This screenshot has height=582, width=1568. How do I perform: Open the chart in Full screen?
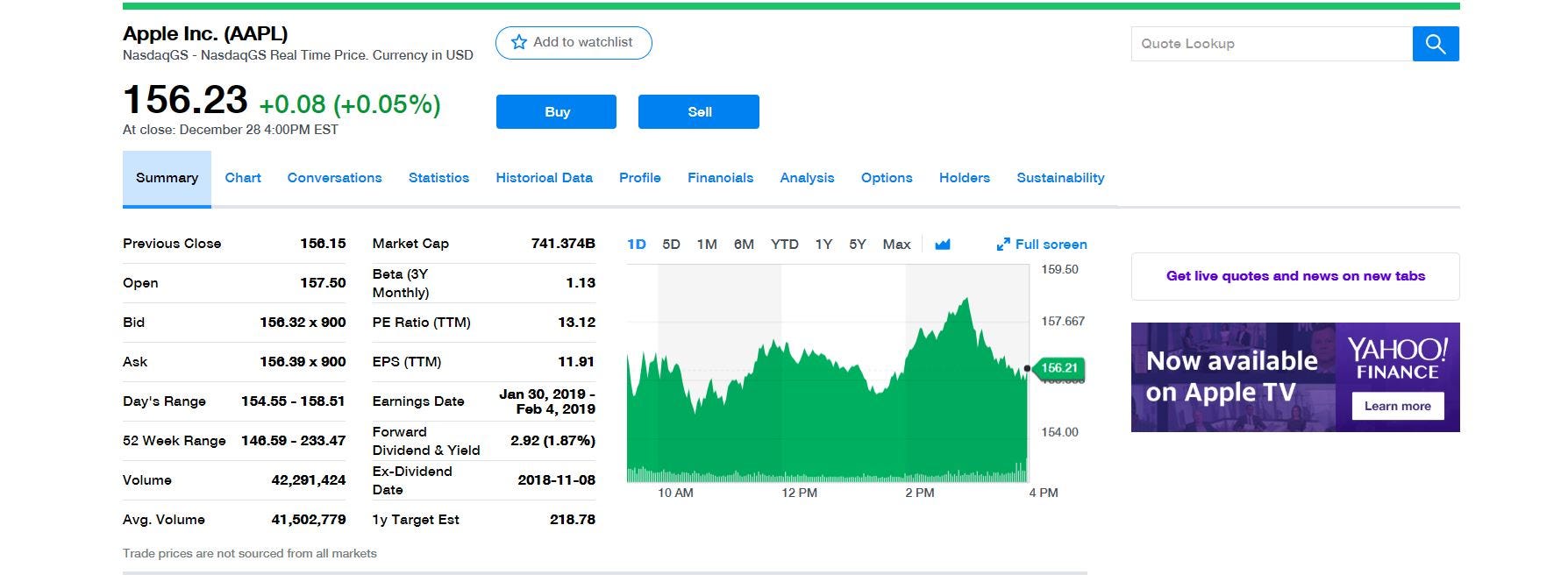(1042, 245)
